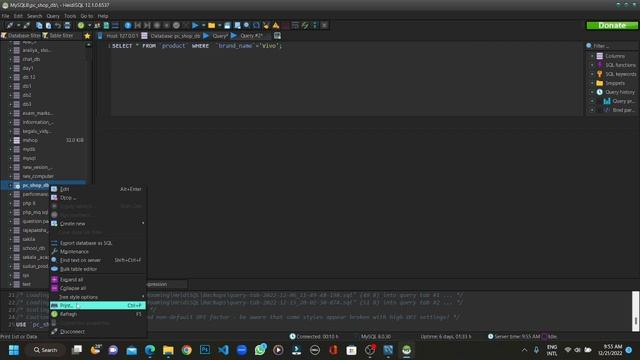Open the Create new submenu
The width and height of the screenshot is (640, 360).
coord(98,224)
